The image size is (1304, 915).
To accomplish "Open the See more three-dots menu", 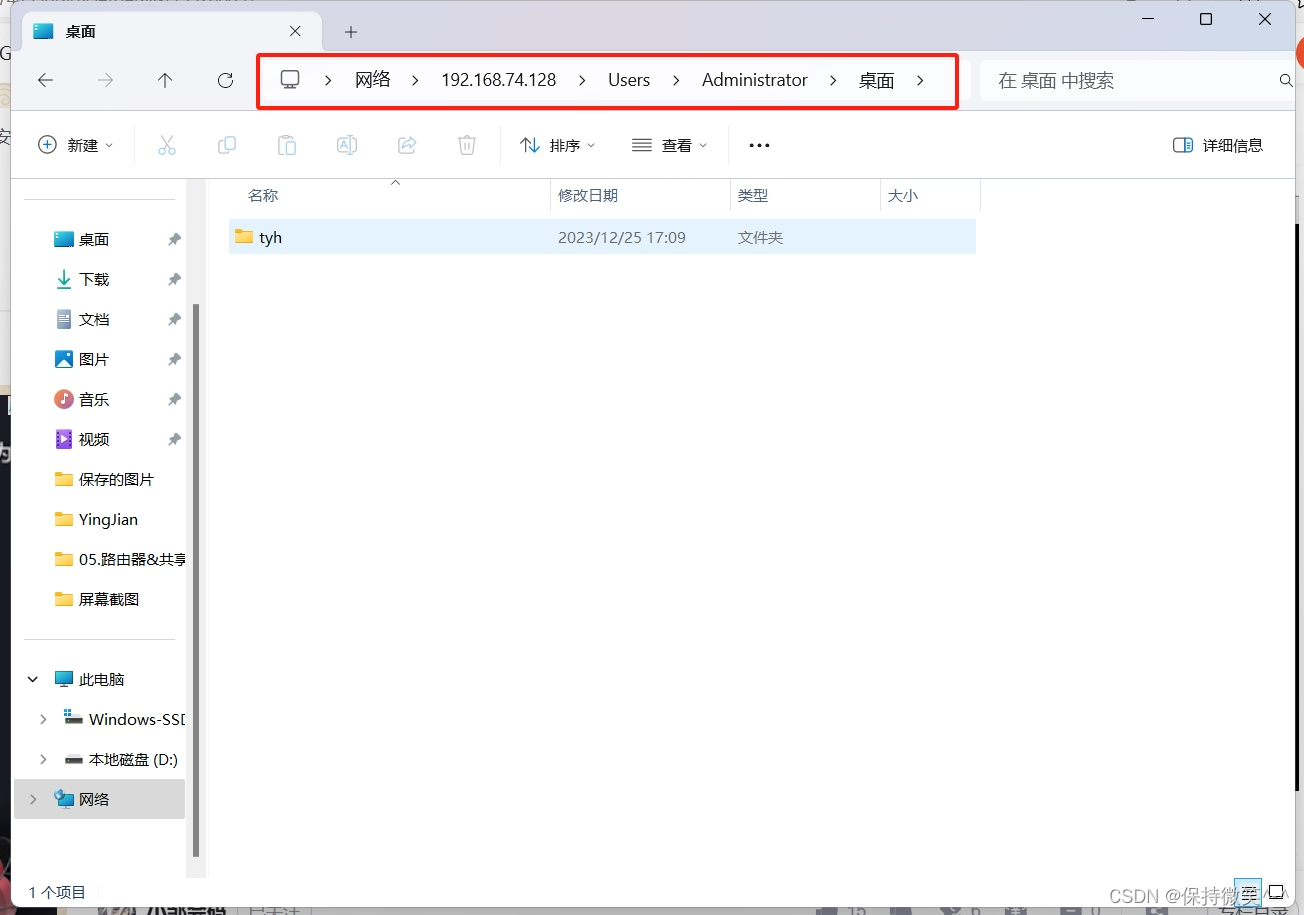I will click(x=760, y=145).
